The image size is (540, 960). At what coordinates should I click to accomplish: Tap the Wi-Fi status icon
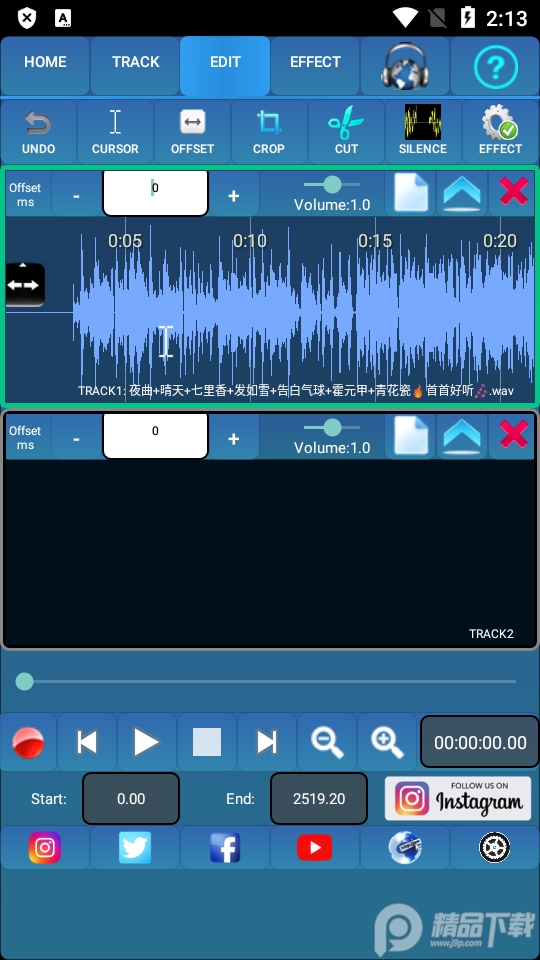tap(405, 18)
